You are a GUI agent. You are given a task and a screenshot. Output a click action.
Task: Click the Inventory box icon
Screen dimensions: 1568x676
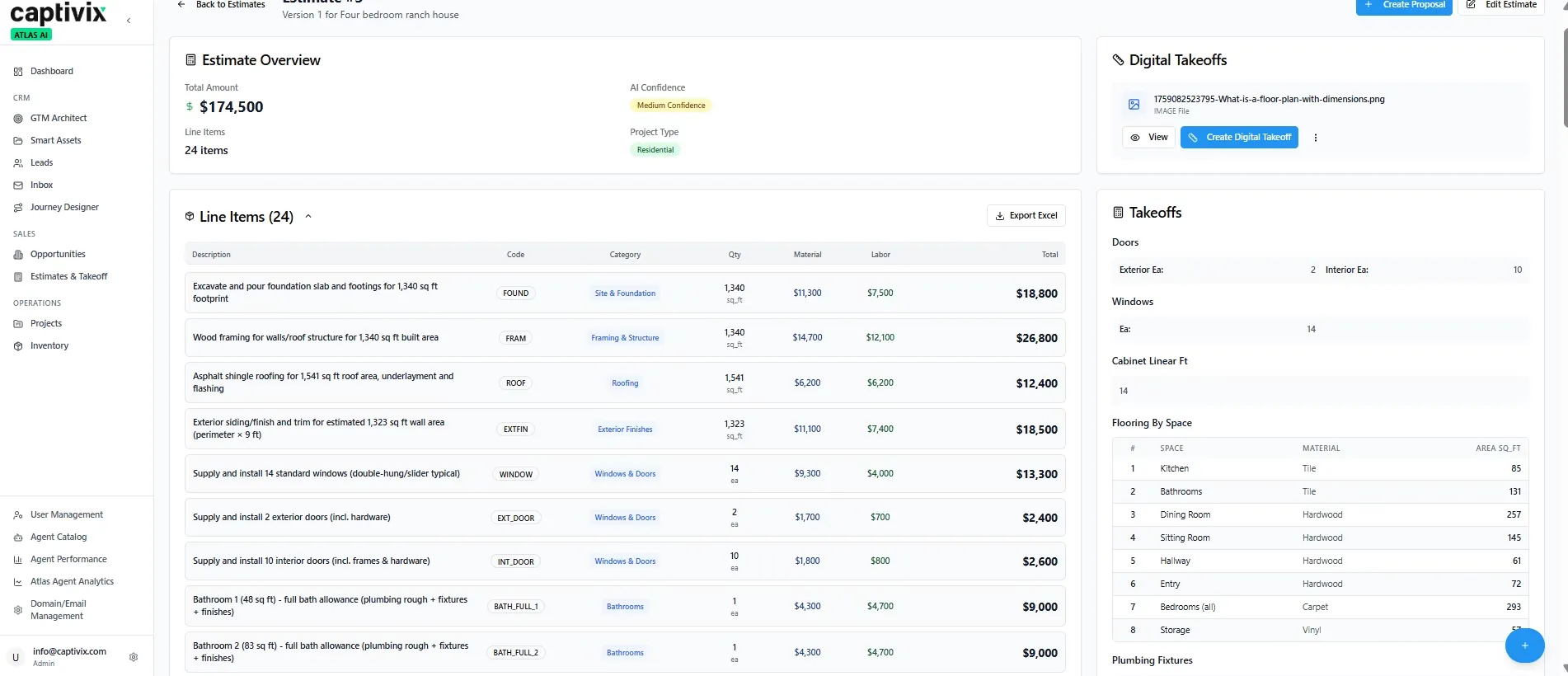point(18,346)
